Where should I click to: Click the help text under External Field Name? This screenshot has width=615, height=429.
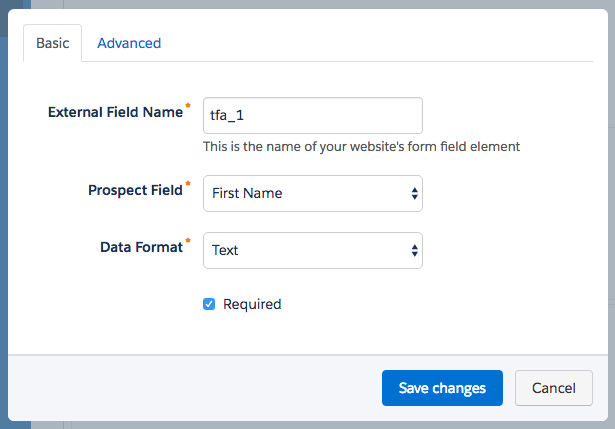click(361, 147)
